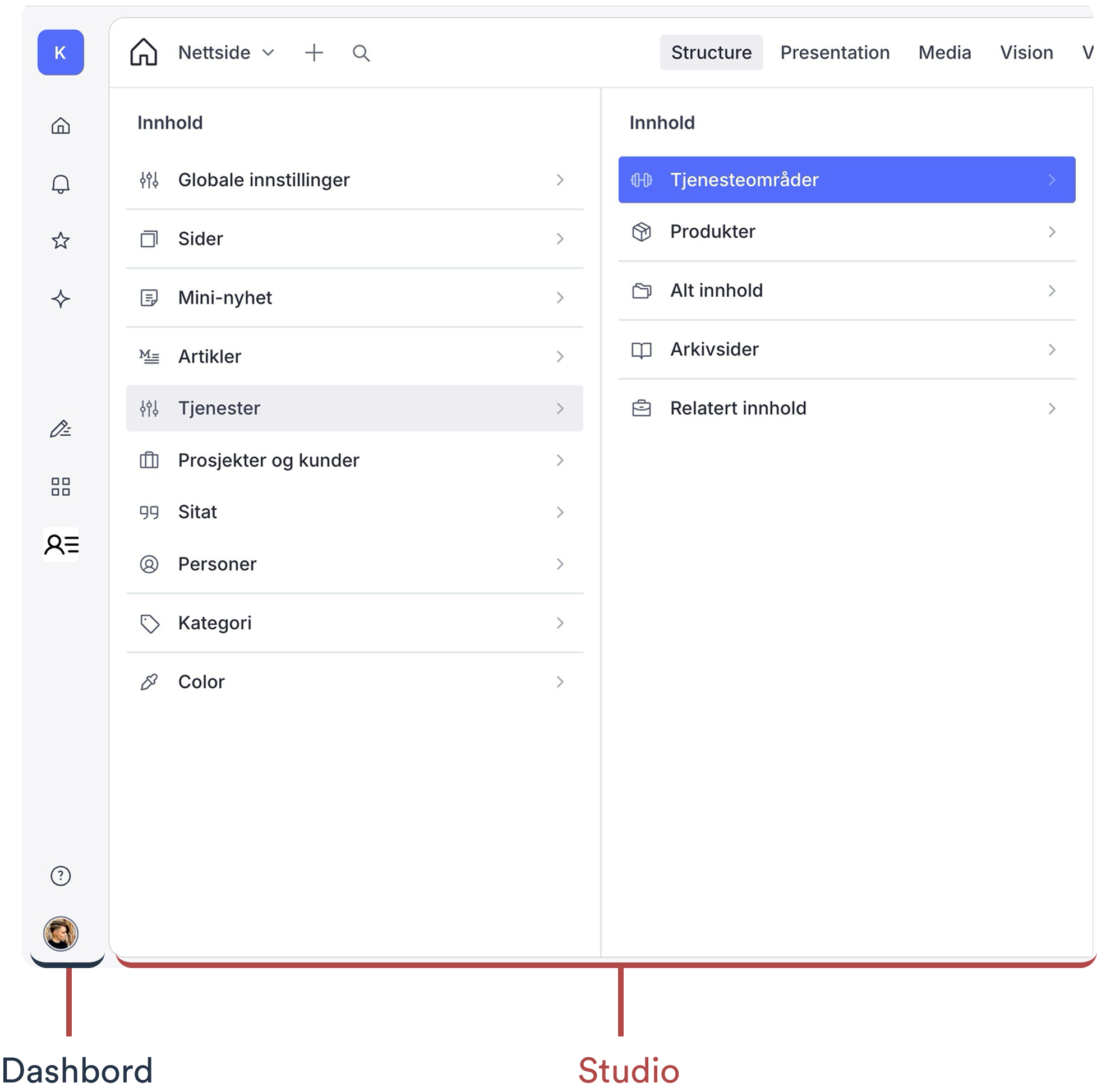The height and width of the screenshot is (1092, 1097).
Task: Expand the Produkter row chevron
Action: (x=1052, y=232)
